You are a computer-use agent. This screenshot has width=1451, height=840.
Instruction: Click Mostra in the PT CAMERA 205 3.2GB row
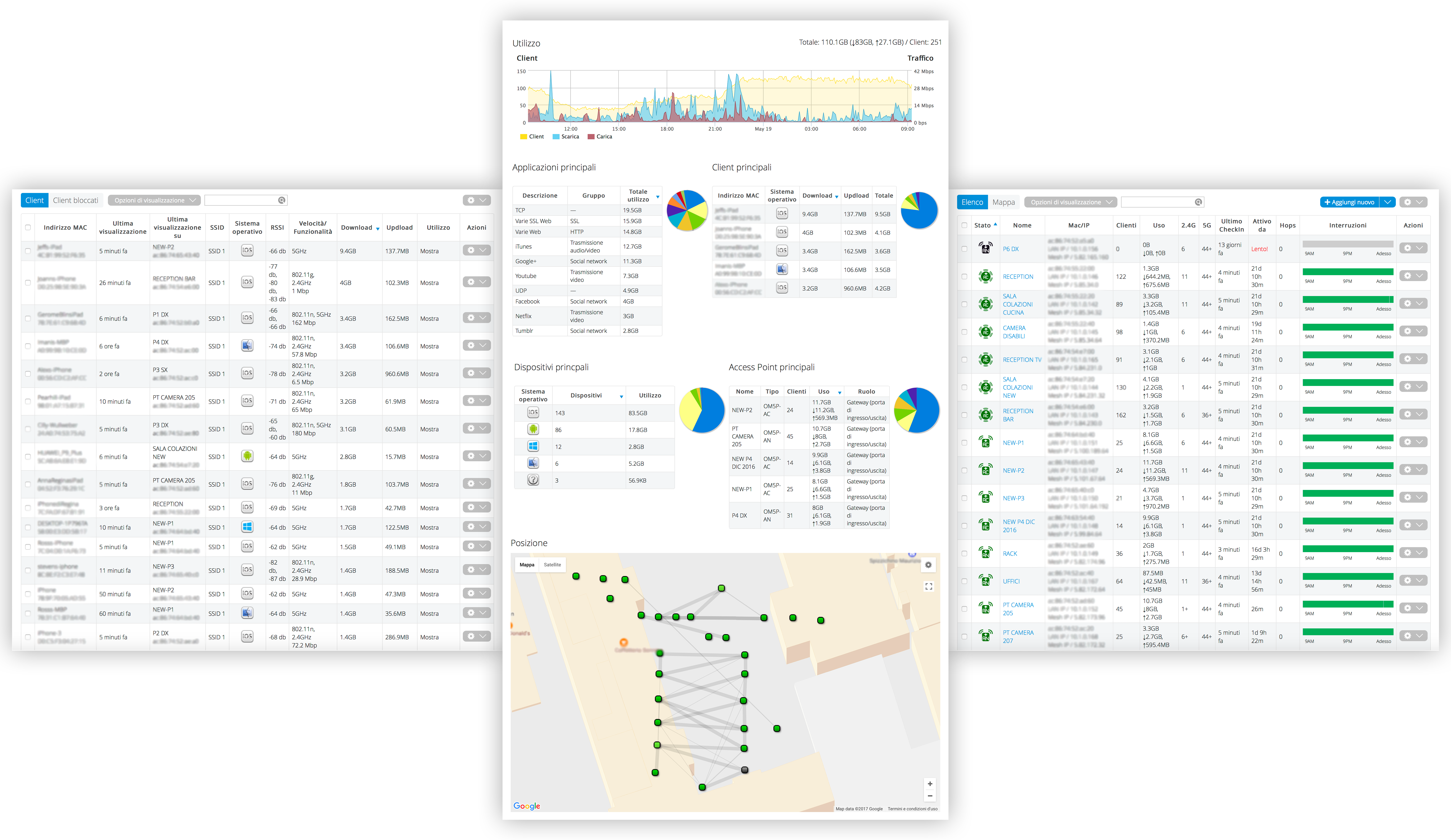click(x=429, y=402)
